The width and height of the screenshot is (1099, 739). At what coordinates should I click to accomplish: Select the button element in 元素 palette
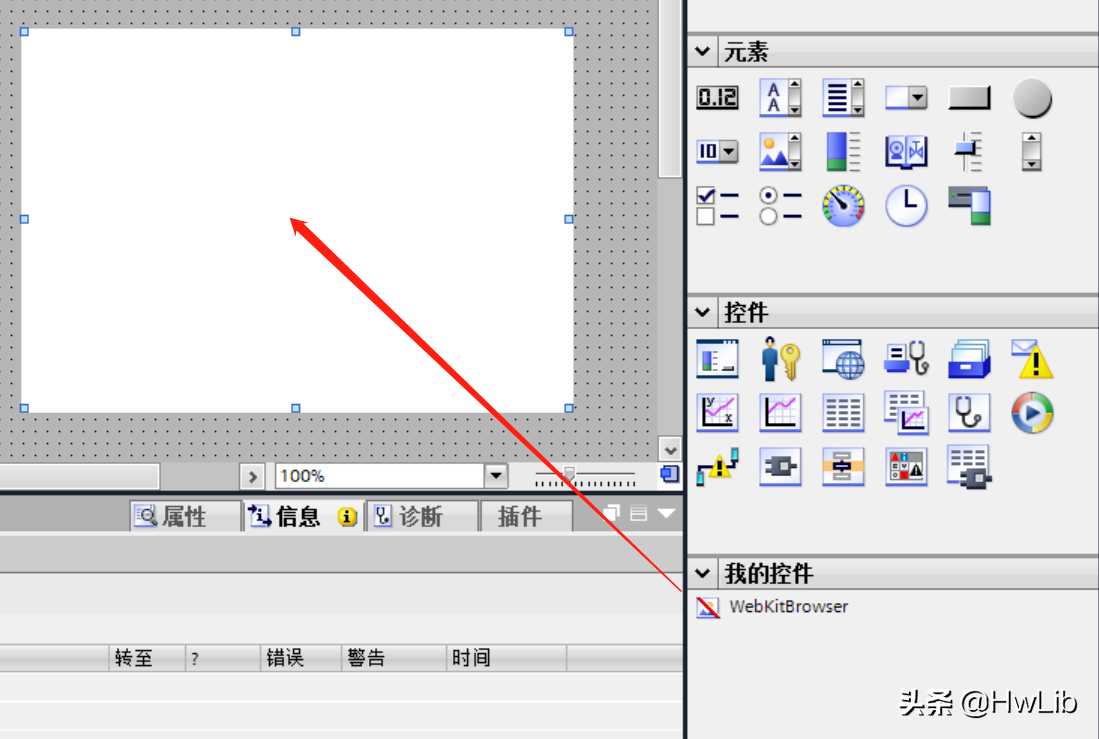[968, 97]
